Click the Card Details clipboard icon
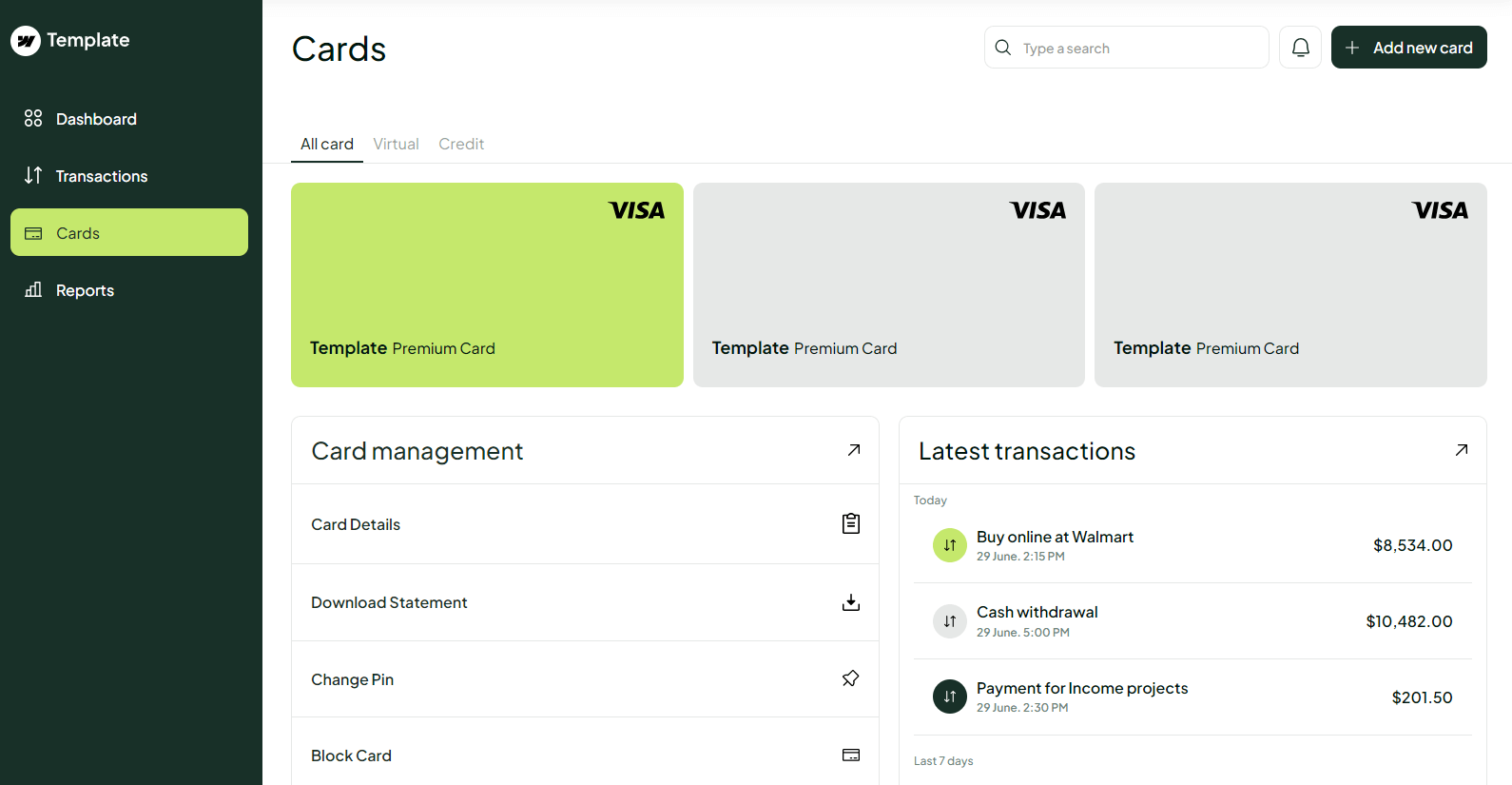 coord(851,523)
